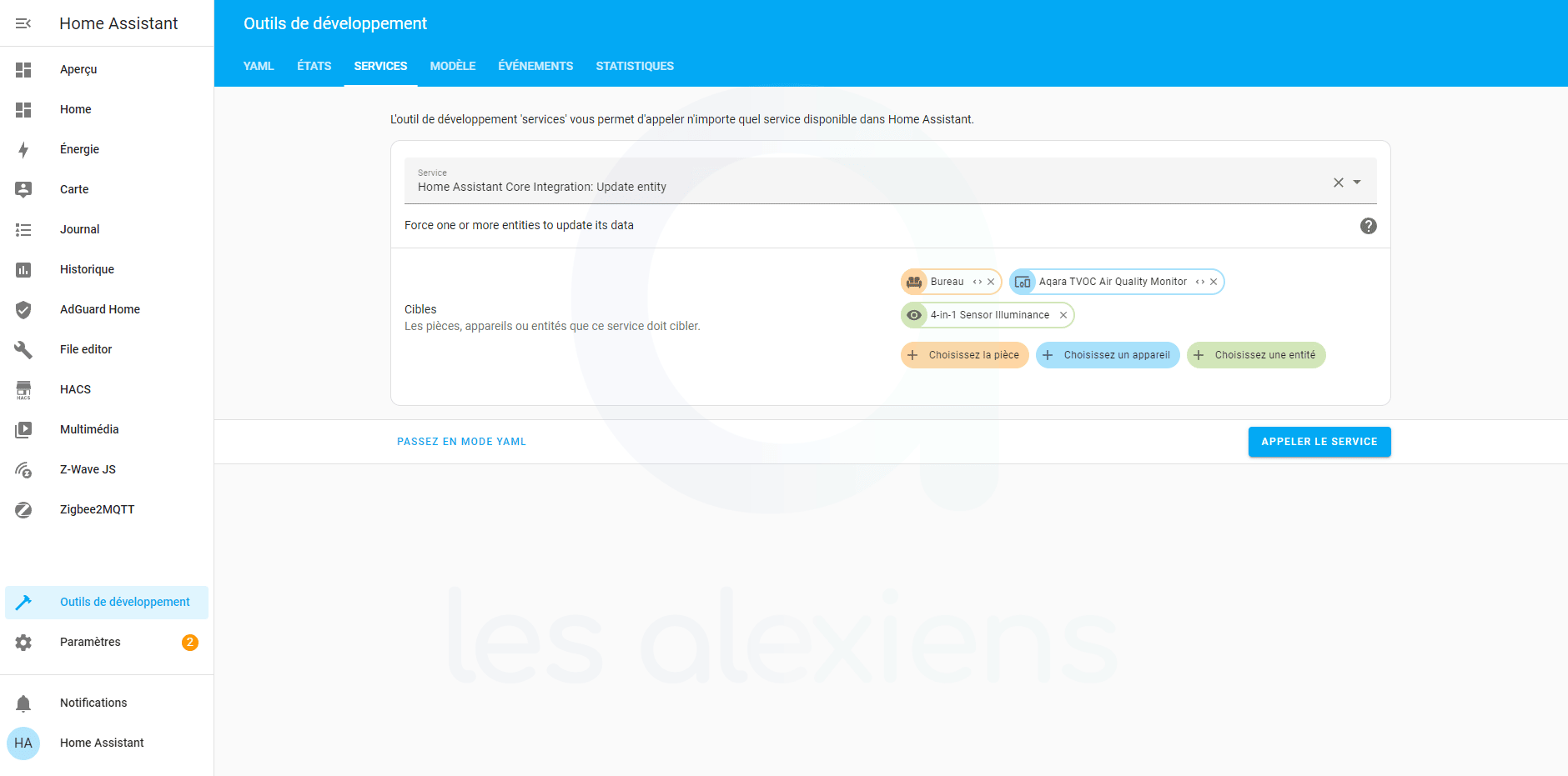Open the Énergie lightning bolt icon
The height and width of the screenshot is (776, 1568).
pos(23,150)
